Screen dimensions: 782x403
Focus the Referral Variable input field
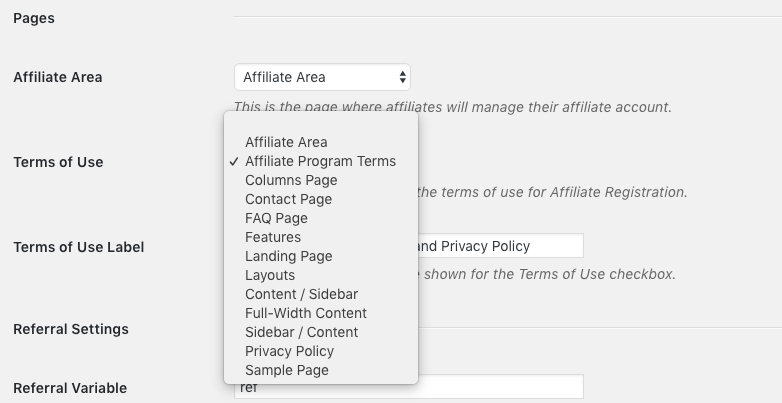tap(500, 387)
